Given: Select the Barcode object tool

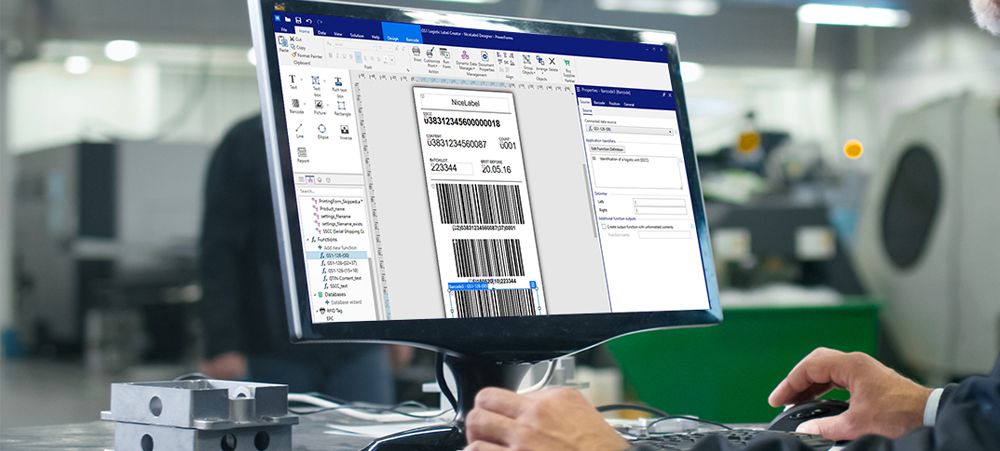Looking at the screenshot, I should (296, 106).
